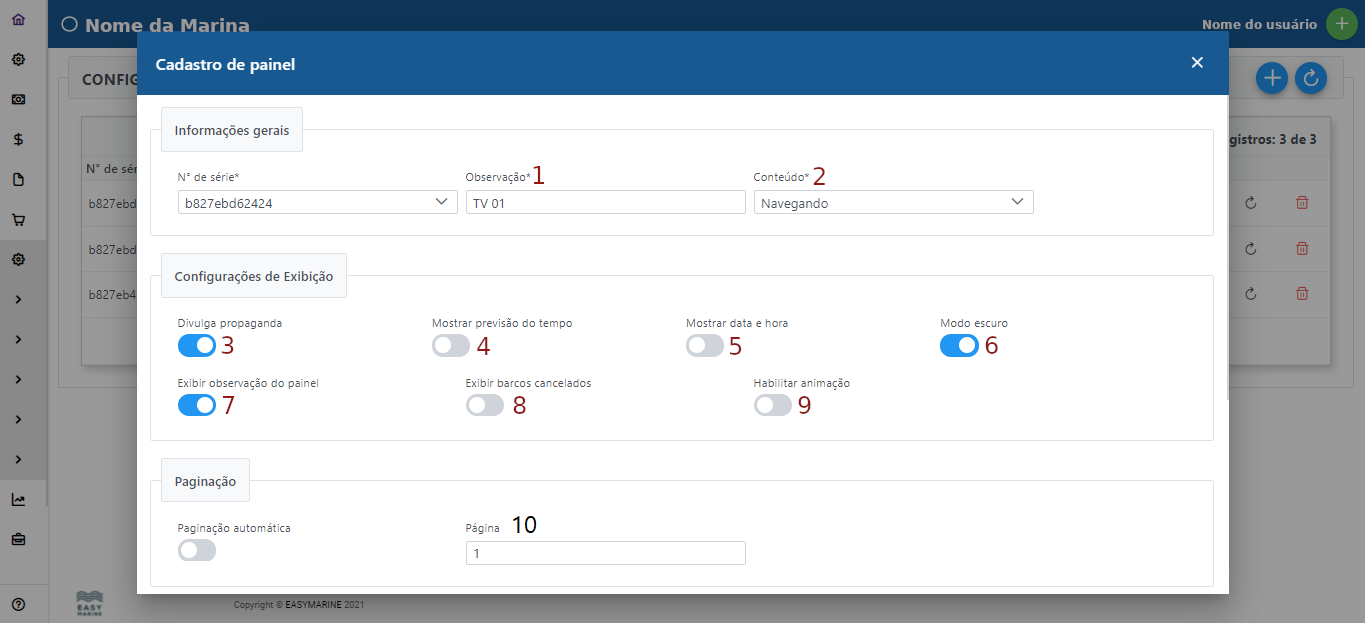The image size is (1365, 623).
Task: Turn off the Modo escuro toggle
Action: (x=959, y=346)
